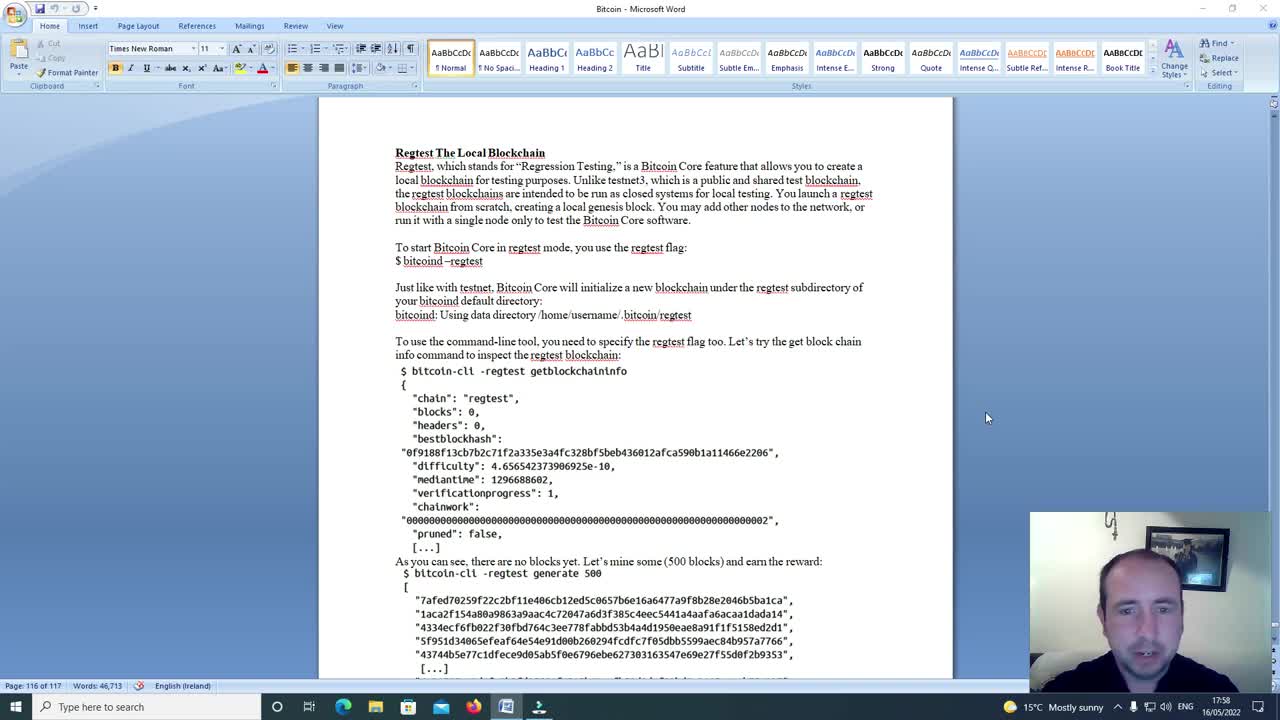Click the Find button in Editing
This screenshot has height=720, width=1280.
click(1218, 43)
